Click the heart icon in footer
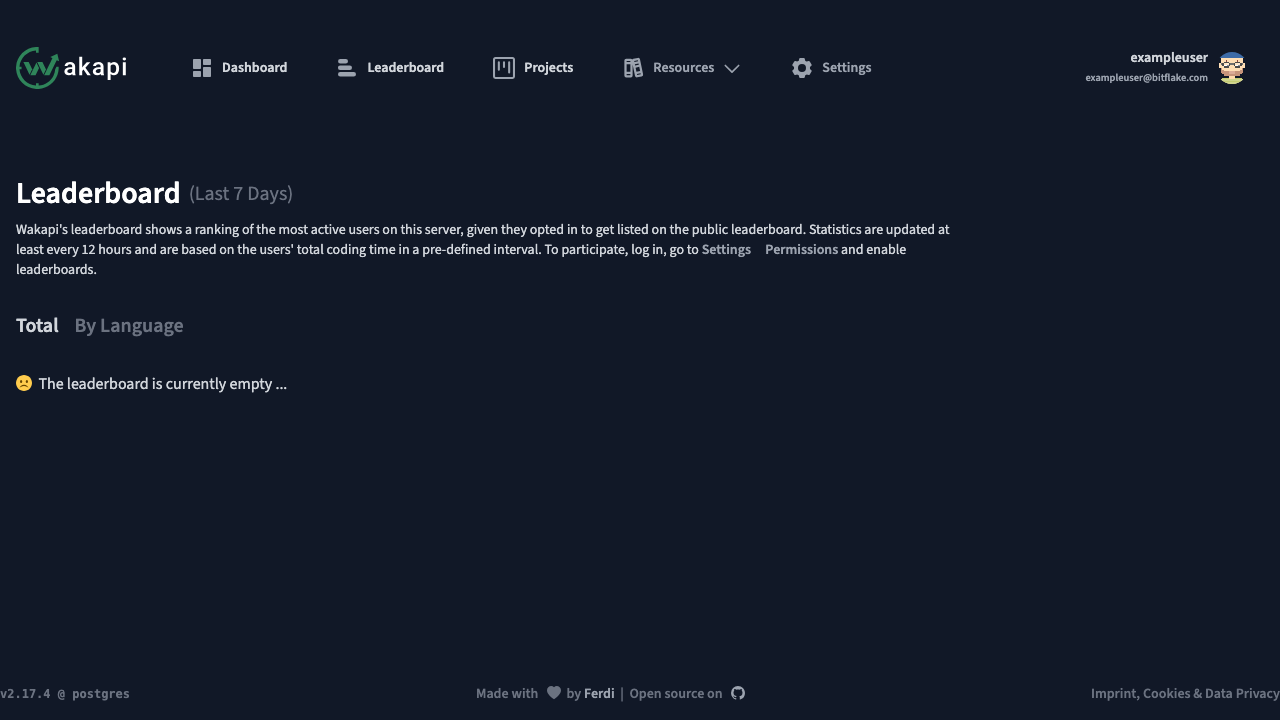1280x720 pixels. pos(554,693)
